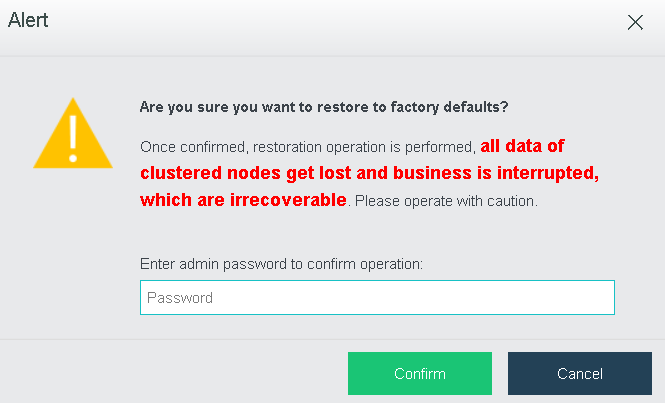Click the gray "Password" placeholder text
This screenshot has width=665, height=403.
180,298
